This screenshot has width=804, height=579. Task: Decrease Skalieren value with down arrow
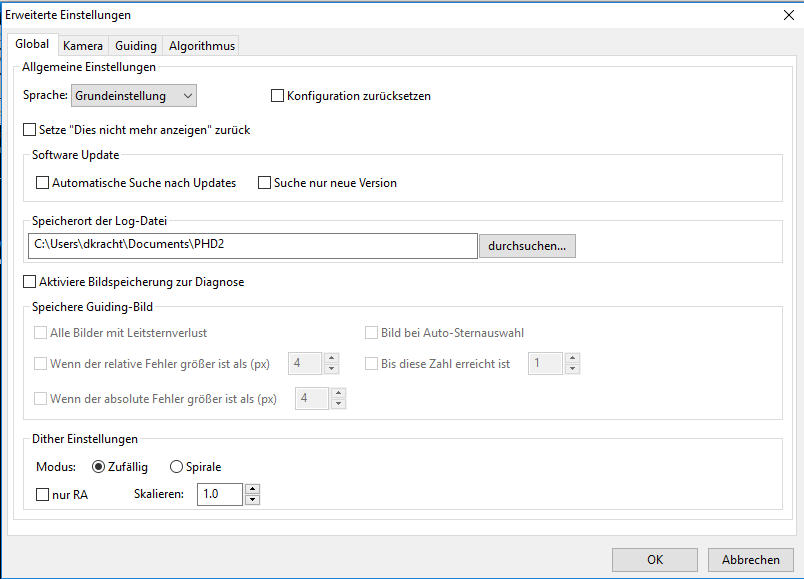click(252, 499)
